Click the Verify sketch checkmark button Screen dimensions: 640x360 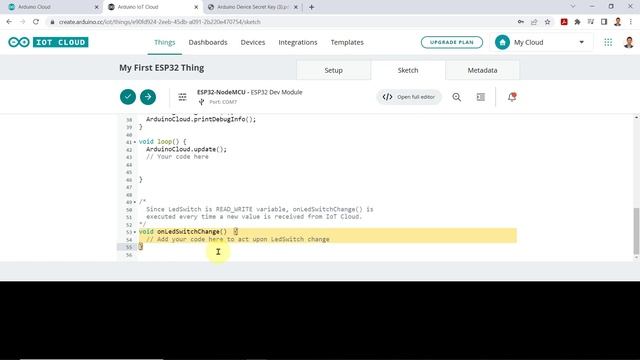[128, 97]
